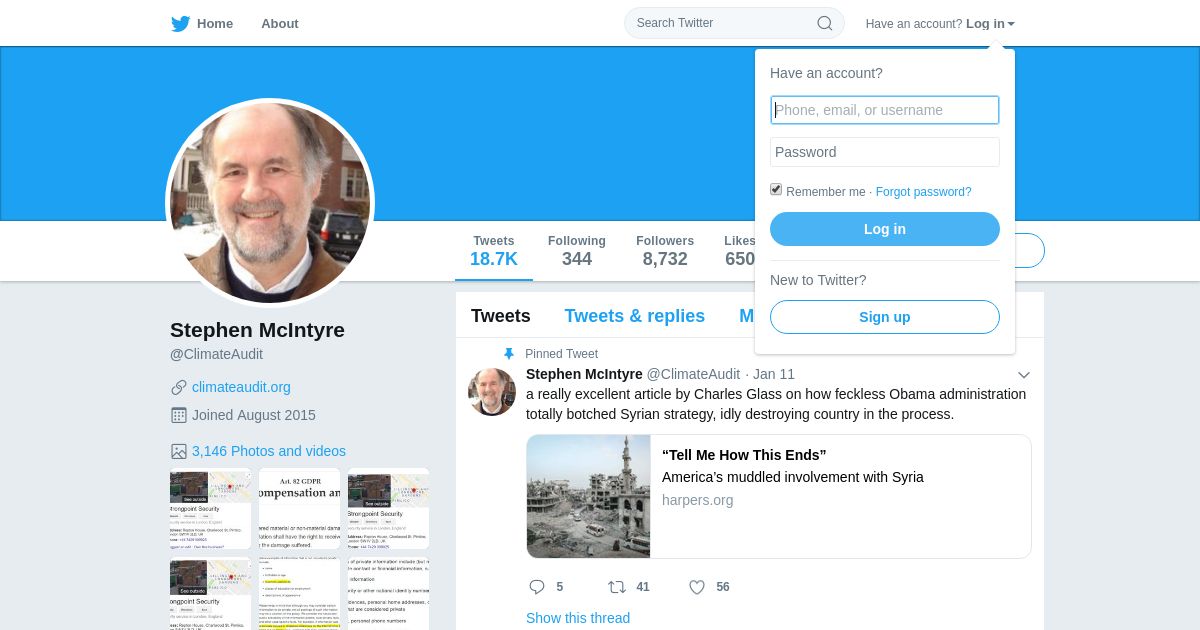The image size is (1200, 630).
Task: Click the pinned tweet pin icon
Action: tap(508, 354)
